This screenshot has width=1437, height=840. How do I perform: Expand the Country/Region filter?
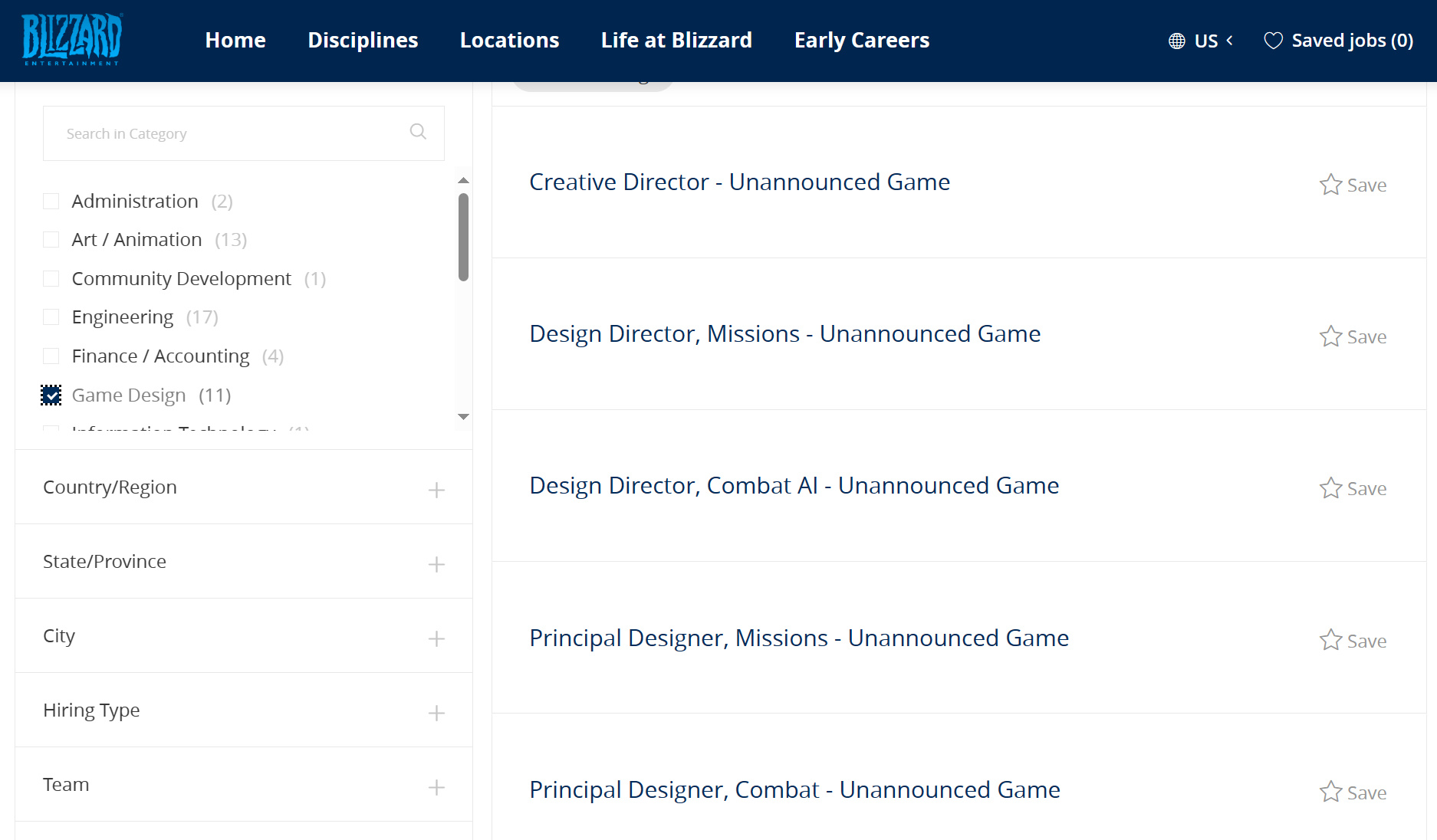tap(244, 487)
